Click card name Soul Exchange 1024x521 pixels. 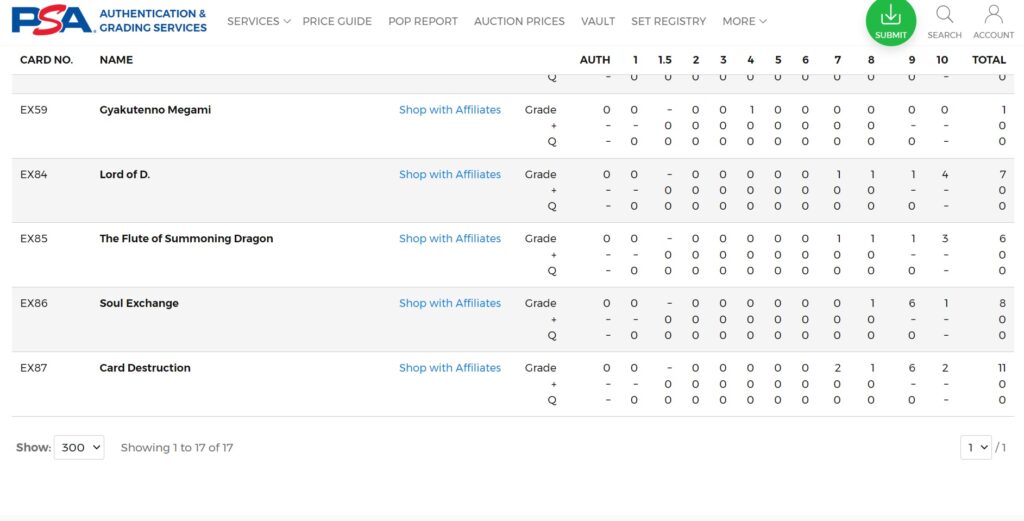tap(139, 303)
